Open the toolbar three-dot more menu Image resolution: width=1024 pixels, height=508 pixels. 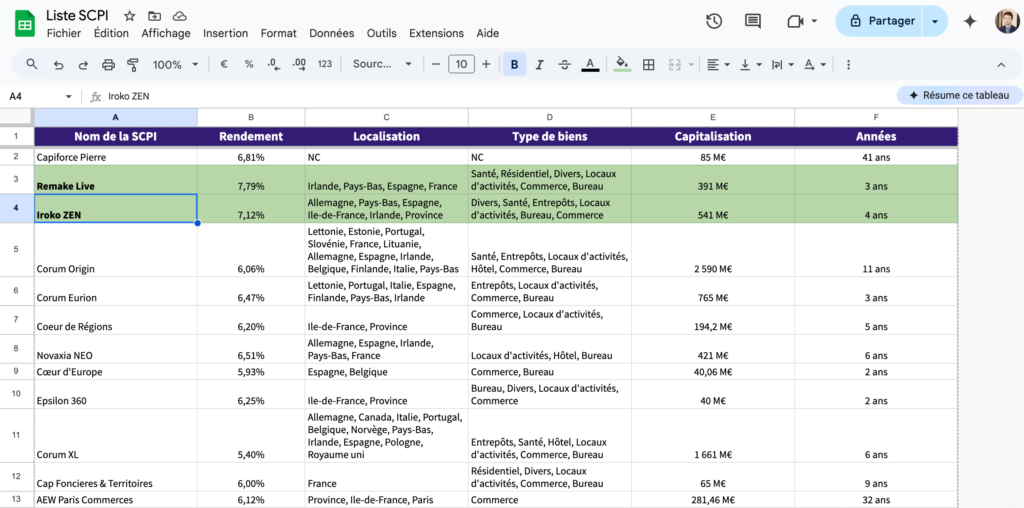pyautogui.click(x=848, y=64)
